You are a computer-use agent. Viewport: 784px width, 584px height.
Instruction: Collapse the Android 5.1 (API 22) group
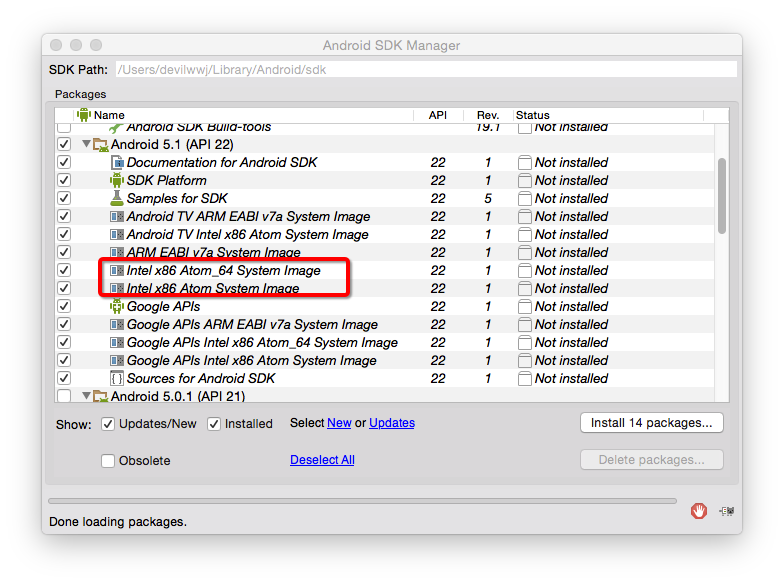[x=86, y=145]
